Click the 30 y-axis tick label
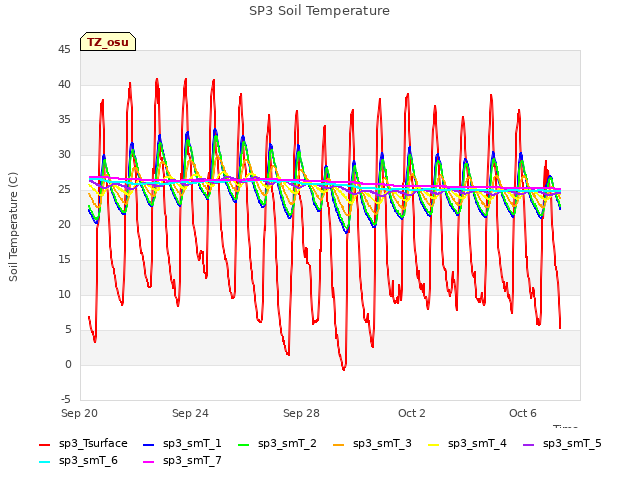 pos(64,155)
